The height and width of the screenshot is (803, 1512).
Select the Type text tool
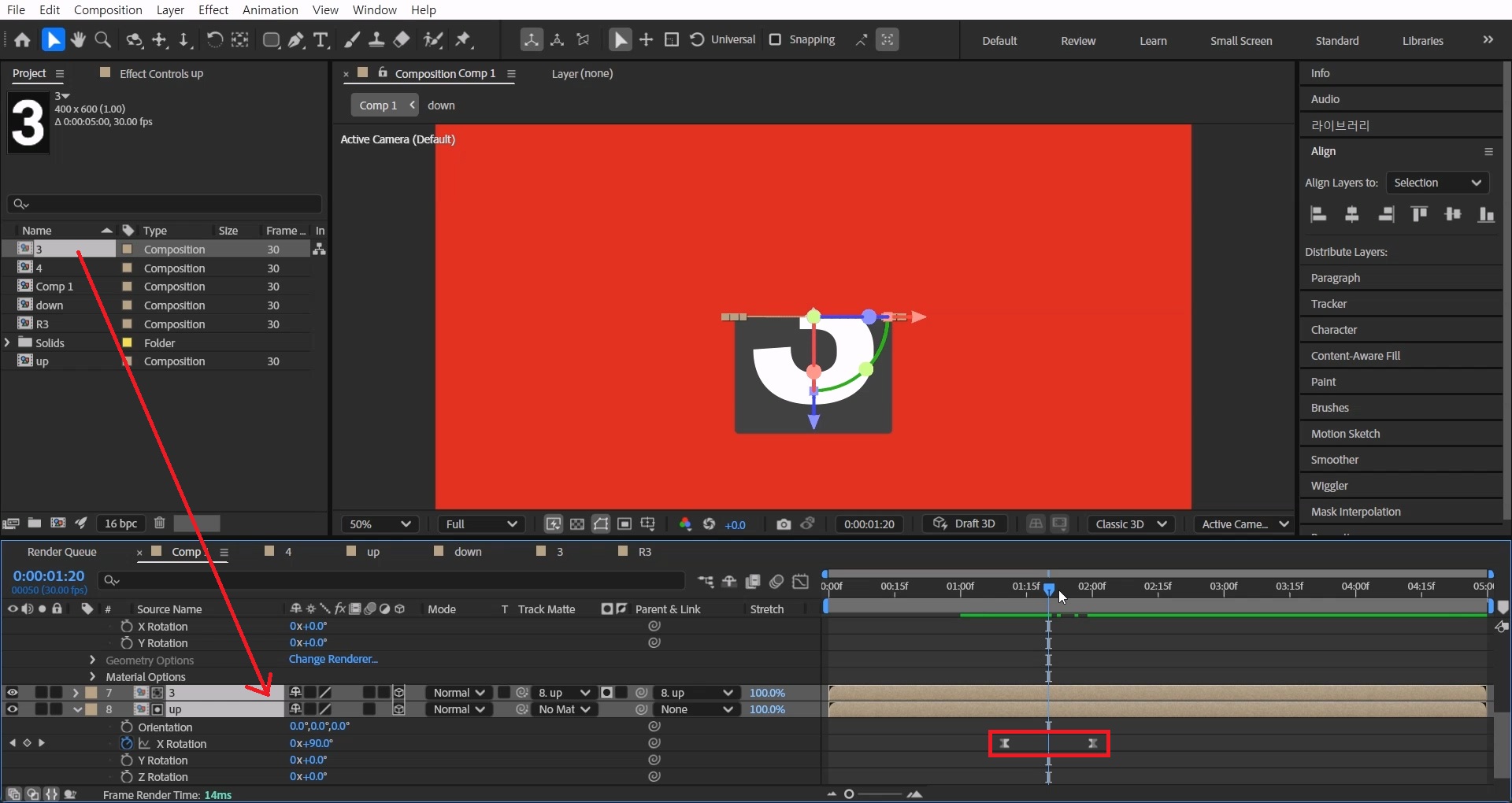click(321, 40)
